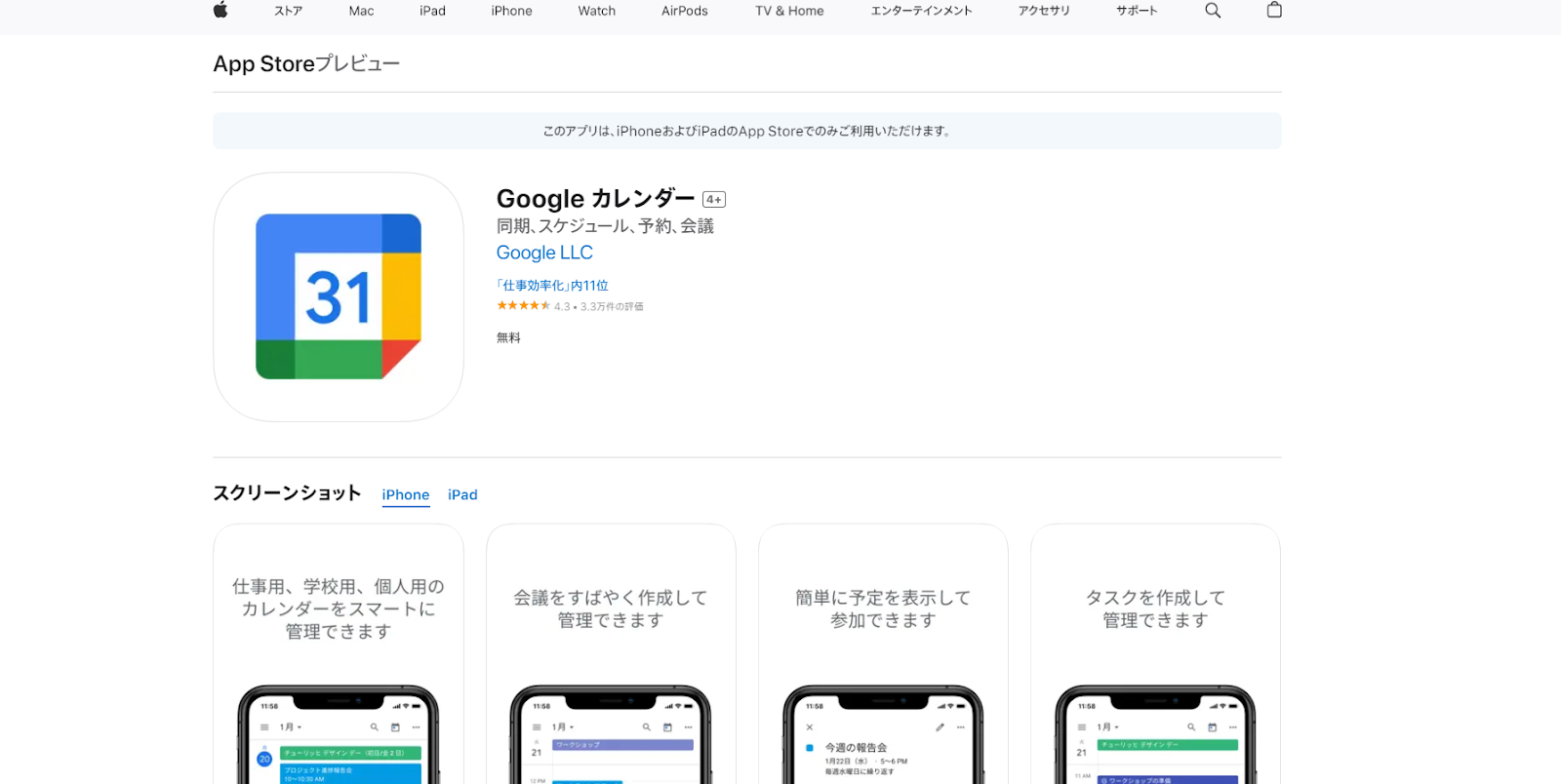The height and width of the screenshot is (784, 1561).
Task: Click the Google Calendar app icon
Action: click(x=339, y=297)
